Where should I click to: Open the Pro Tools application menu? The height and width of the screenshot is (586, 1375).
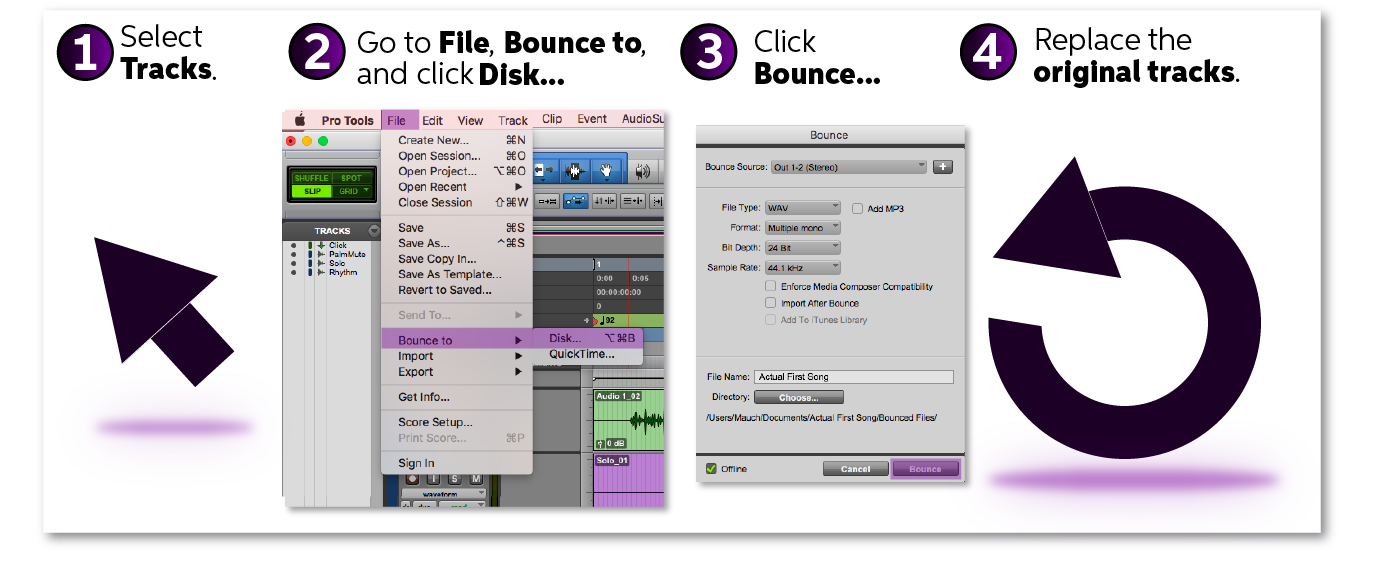347,120
